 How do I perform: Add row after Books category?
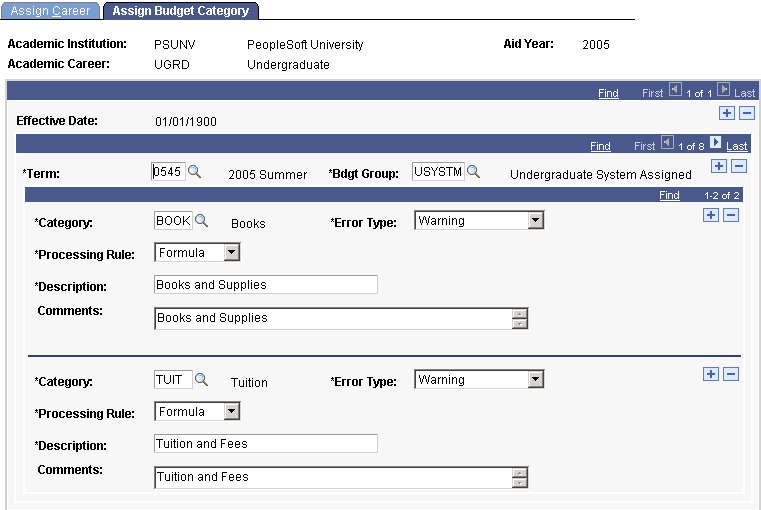[x=711, y=215]
